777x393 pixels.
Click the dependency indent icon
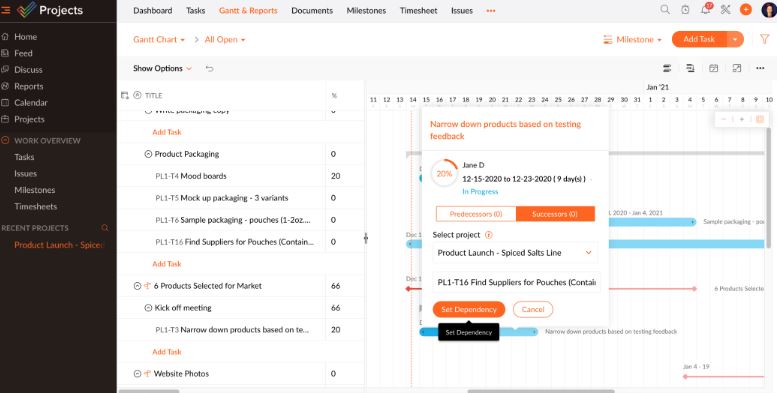point(690,68)
